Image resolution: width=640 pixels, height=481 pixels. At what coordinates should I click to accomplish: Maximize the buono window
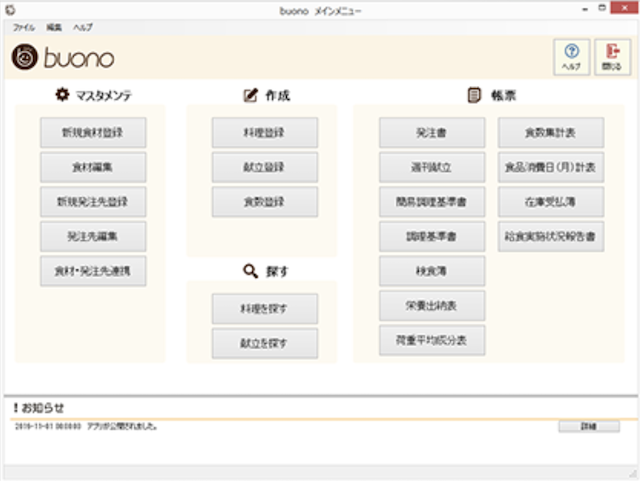pos(602,8)
